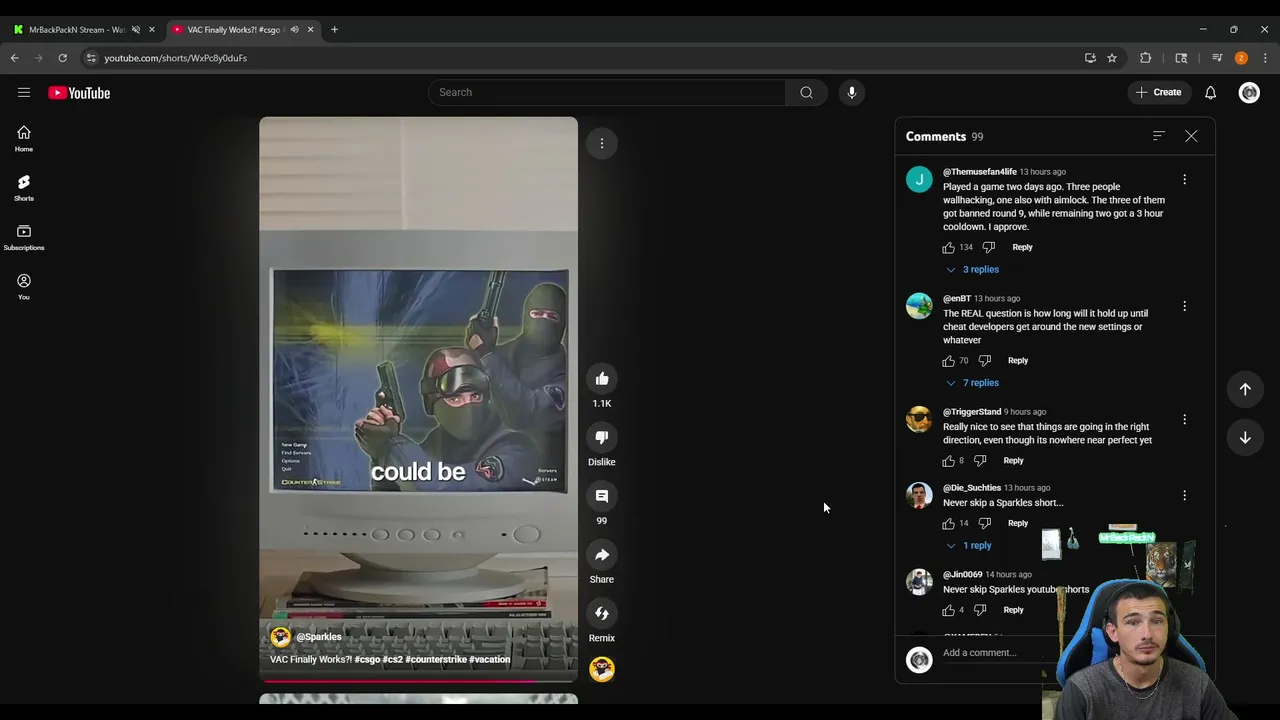This screenshot has width=1280, height=720.
Task: Seek on the short's red progress bar
Action: point(418,681)
